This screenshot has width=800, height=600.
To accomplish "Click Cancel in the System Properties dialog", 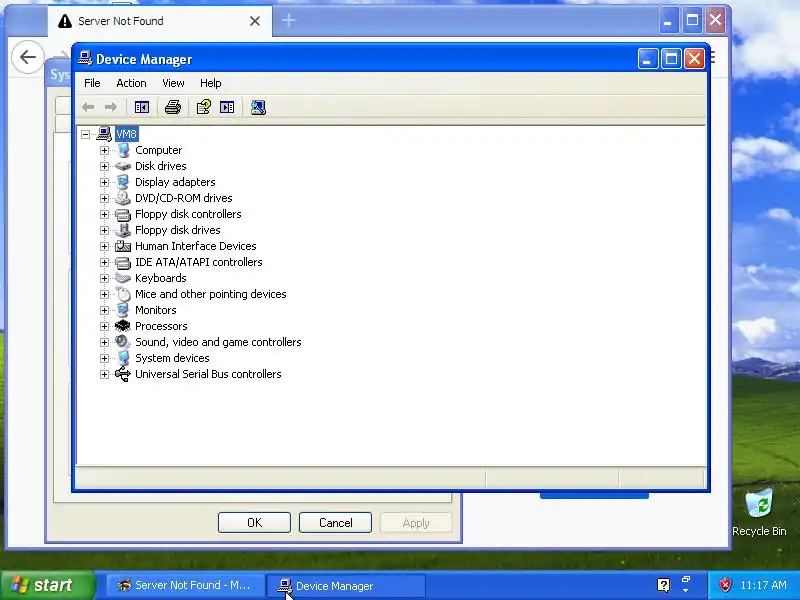I will (335, 522).
